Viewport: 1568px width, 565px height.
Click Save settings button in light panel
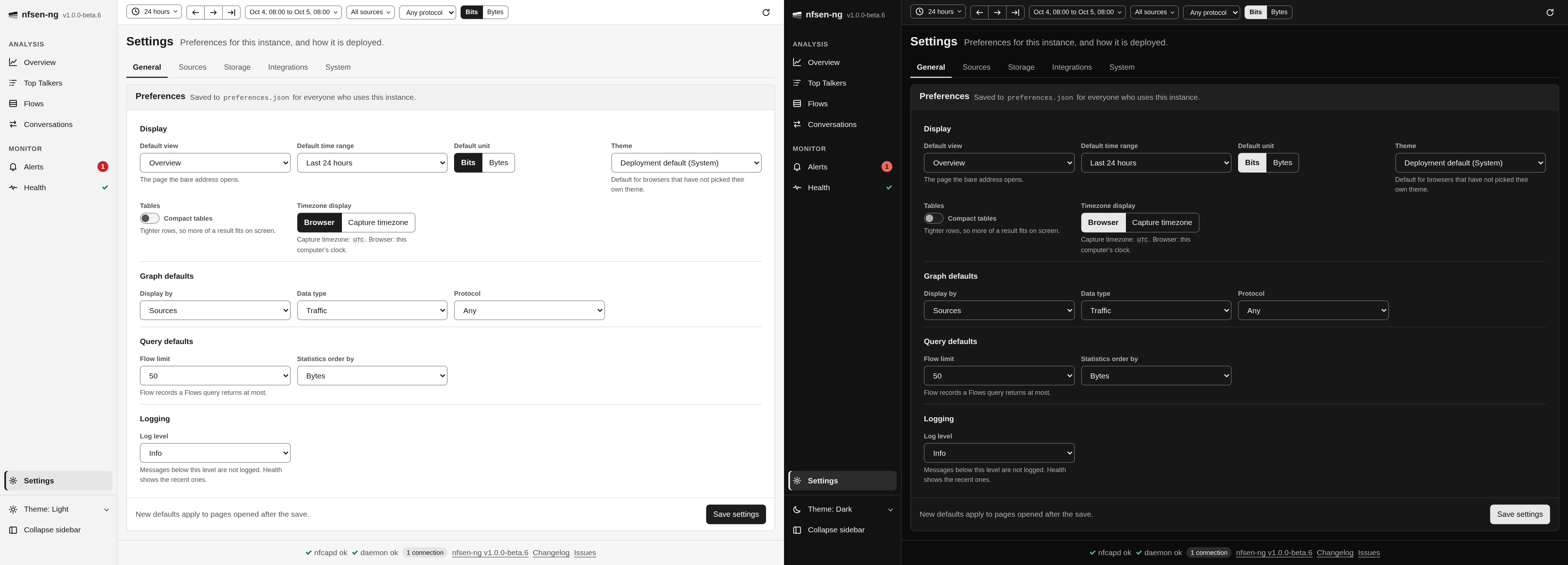pos(736,514)
